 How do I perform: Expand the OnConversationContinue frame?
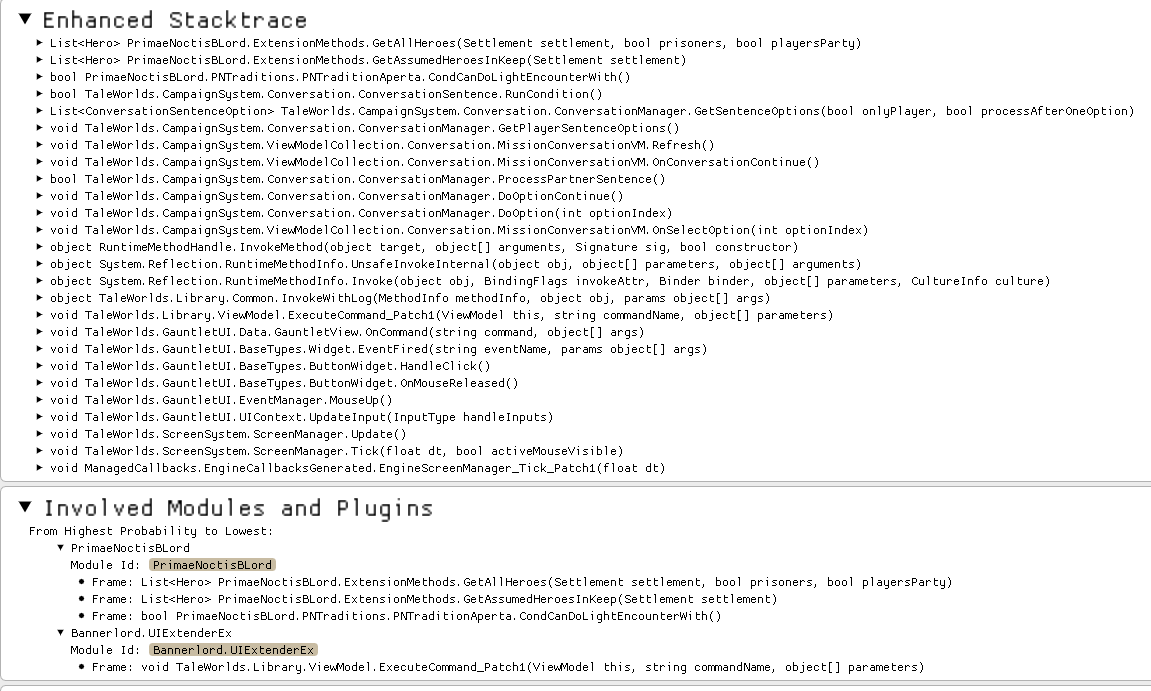(40, 162)
